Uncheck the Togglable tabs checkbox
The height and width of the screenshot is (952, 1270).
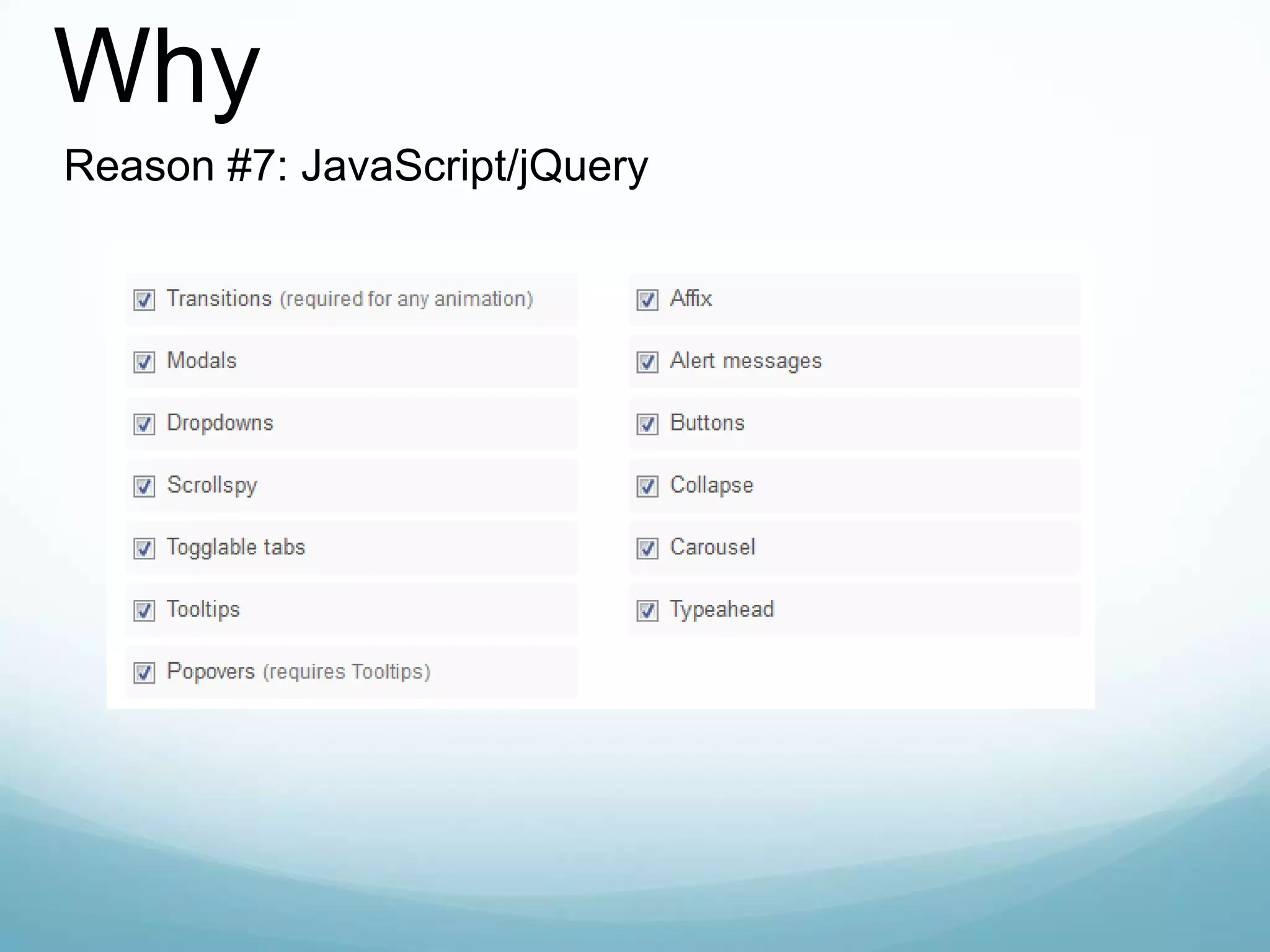(x=144, y=548)
